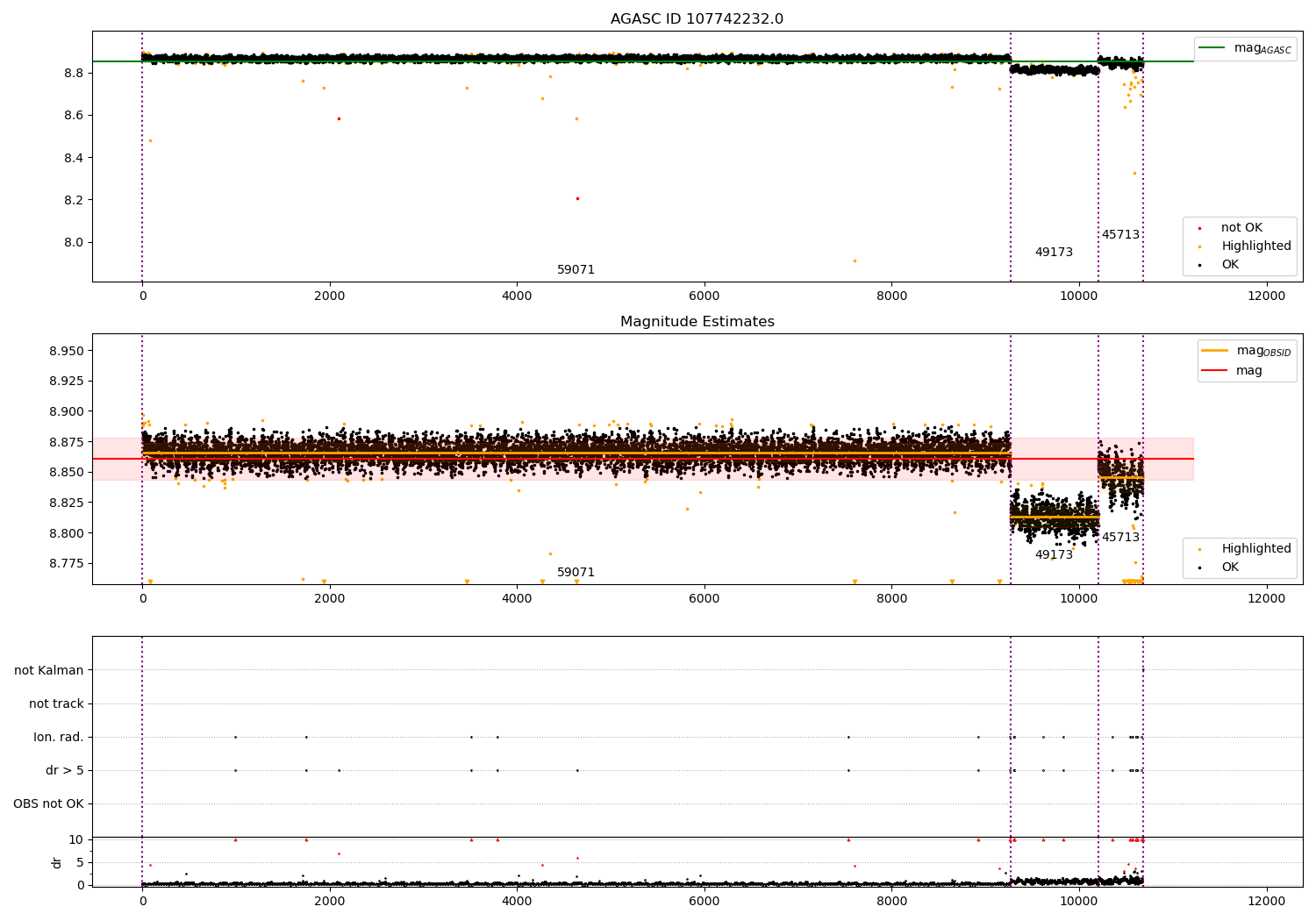This screenshot has width=1316, height=921.
Task: Select the 49173 annotation in the middle plot
Action: pyautogui.click(x=1054, y=555)
